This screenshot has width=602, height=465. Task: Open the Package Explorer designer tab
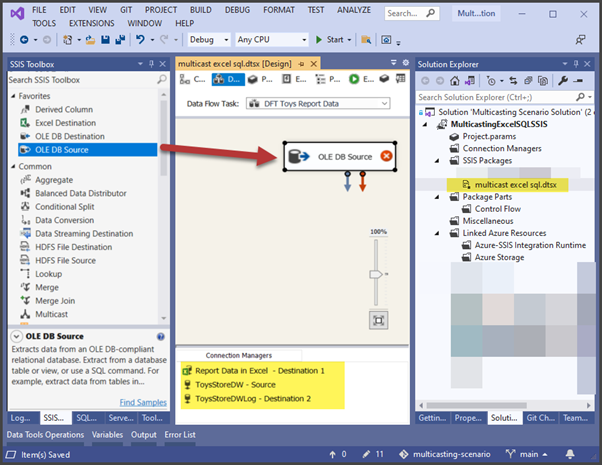pyautogui.click(x=328, y=79)
